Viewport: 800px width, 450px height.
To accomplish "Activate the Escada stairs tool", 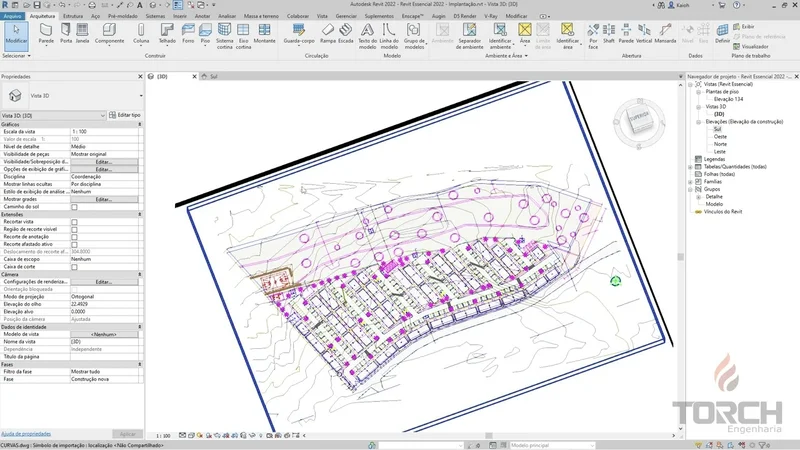I will click(345, 34).
